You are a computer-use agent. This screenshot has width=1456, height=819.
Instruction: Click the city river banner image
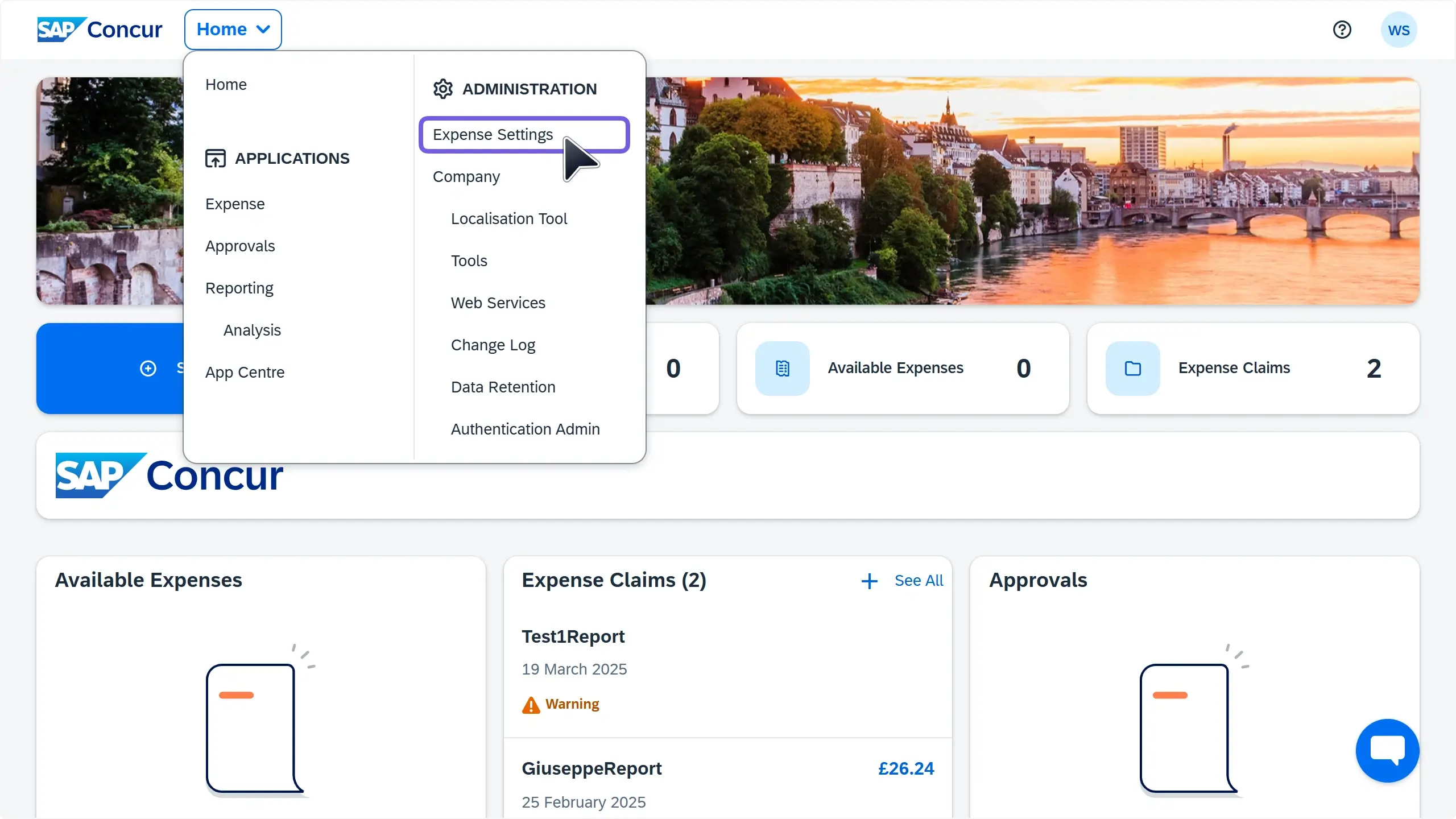click(1033, 191)
